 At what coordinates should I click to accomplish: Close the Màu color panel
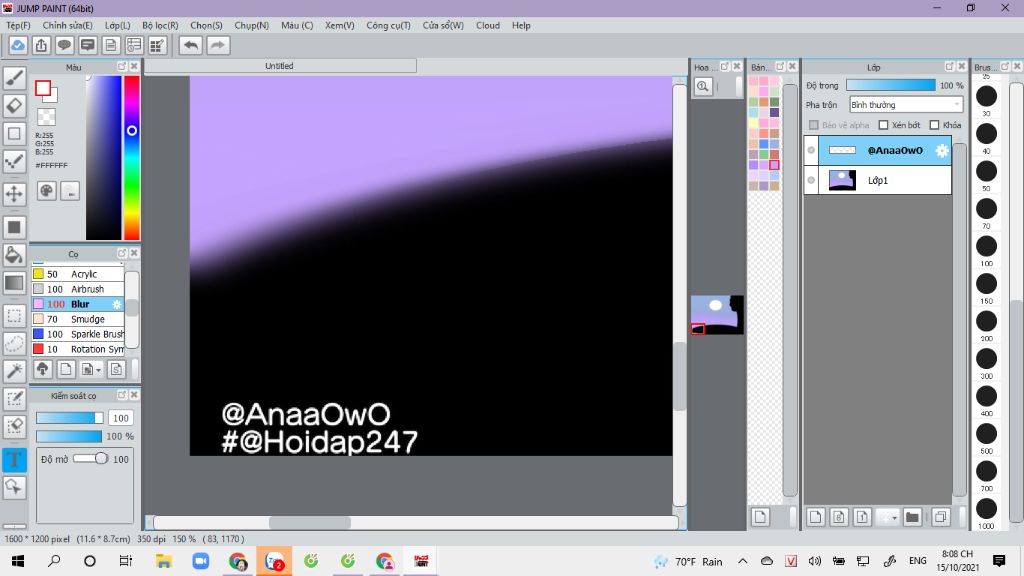coord(134,67)
